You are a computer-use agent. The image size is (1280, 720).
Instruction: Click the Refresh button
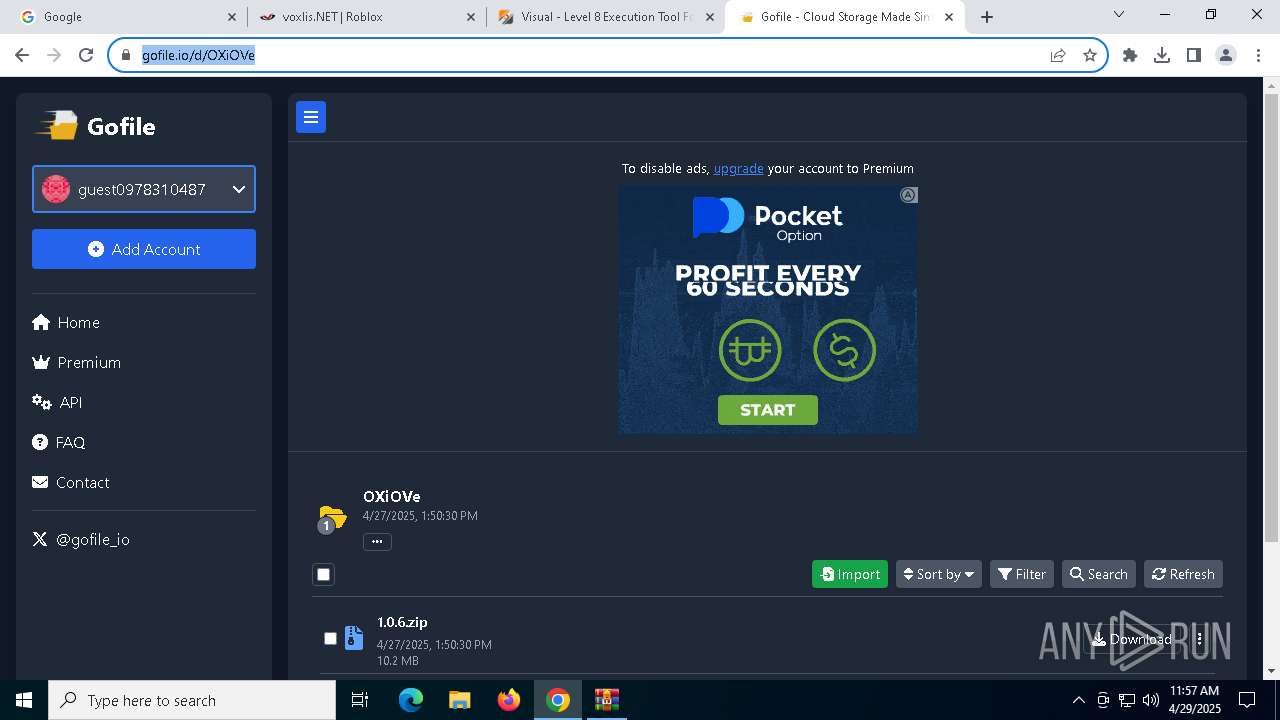[1183, 574]
